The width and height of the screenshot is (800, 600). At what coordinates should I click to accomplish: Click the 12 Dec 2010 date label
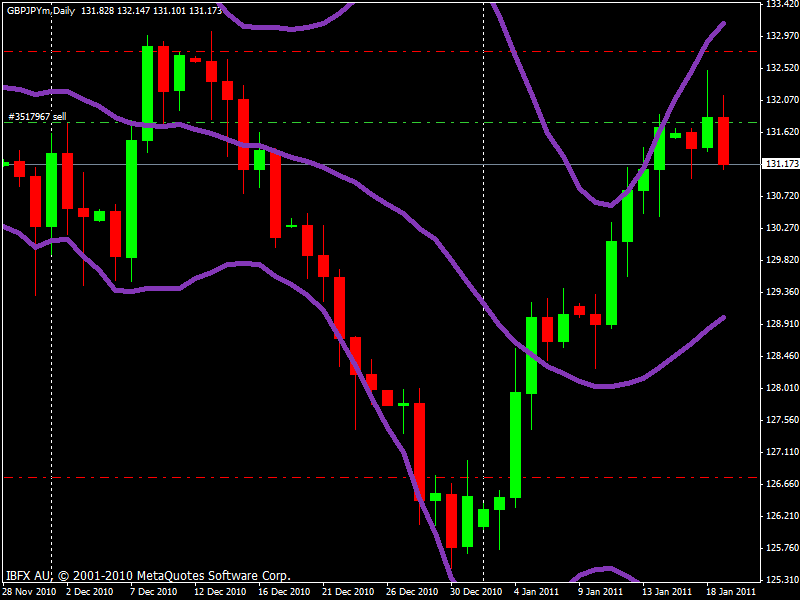coord(220,592)
